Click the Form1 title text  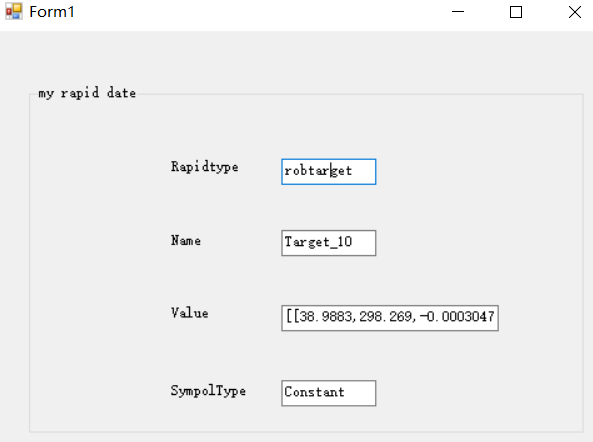pos(52,12)
